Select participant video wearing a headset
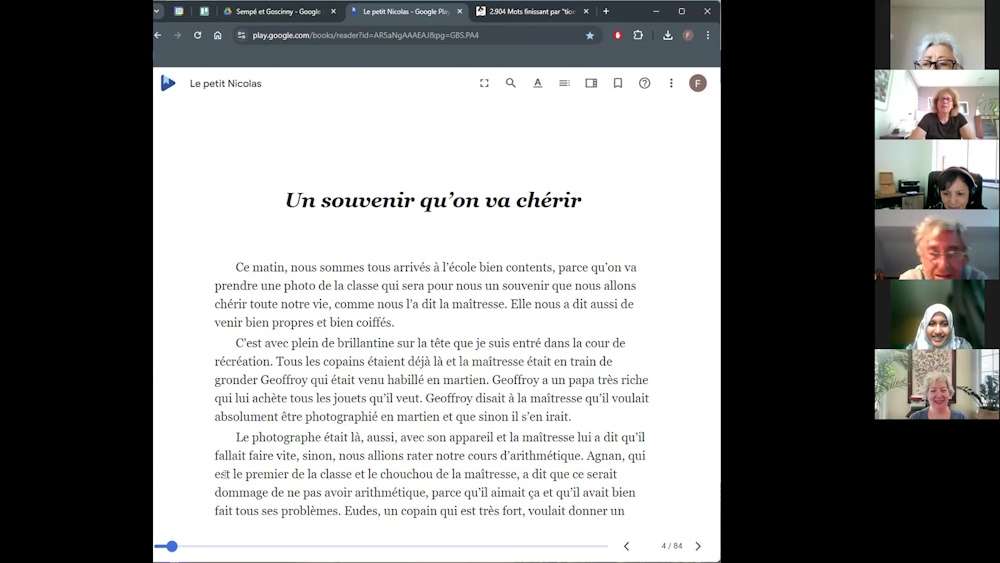1000x563 pixels. pyautogui.click(x=937, y=174)
